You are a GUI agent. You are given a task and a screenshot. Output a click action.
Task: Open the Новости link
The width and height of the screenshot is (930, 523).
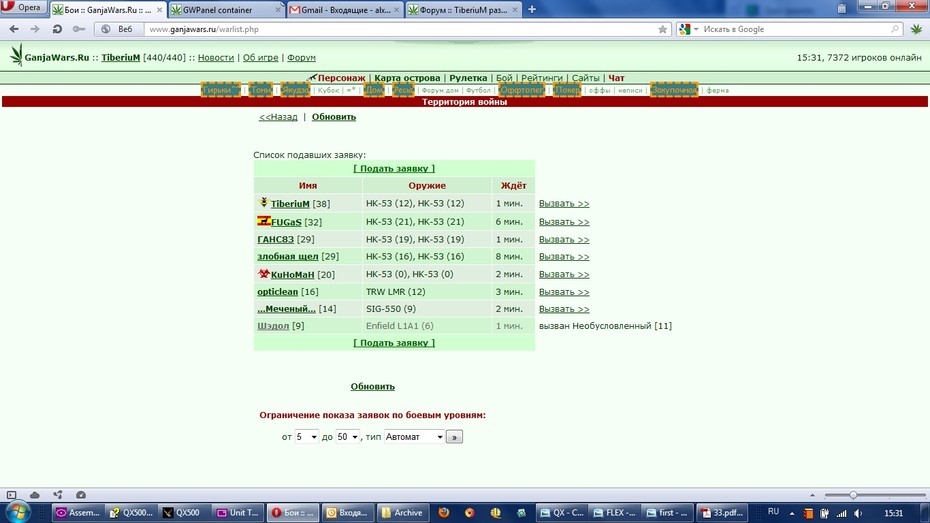pyautogui.click(x=216, y=58)
